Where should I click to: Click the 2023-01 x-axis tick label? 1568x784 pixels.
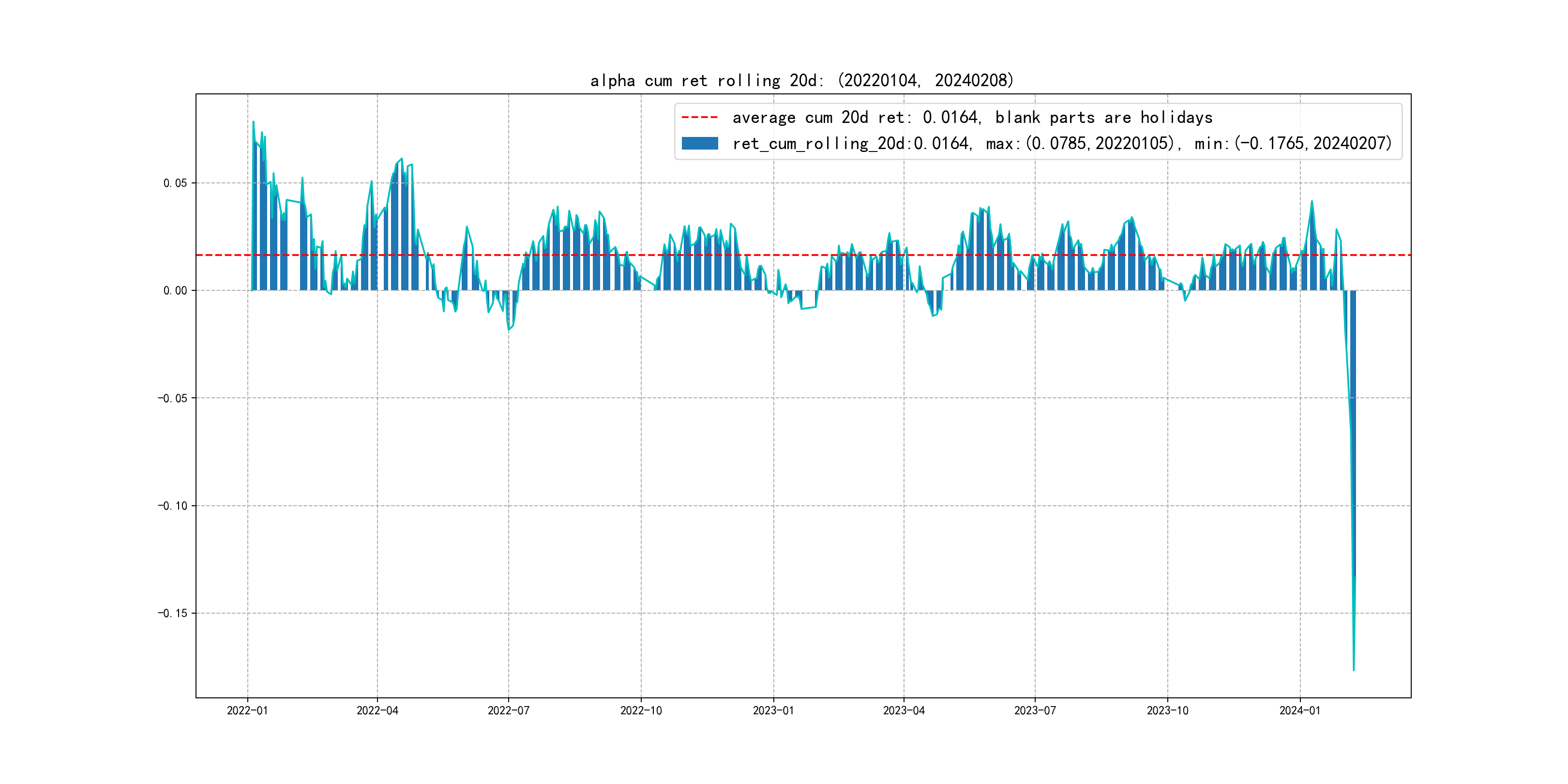(x=773, y=710)
